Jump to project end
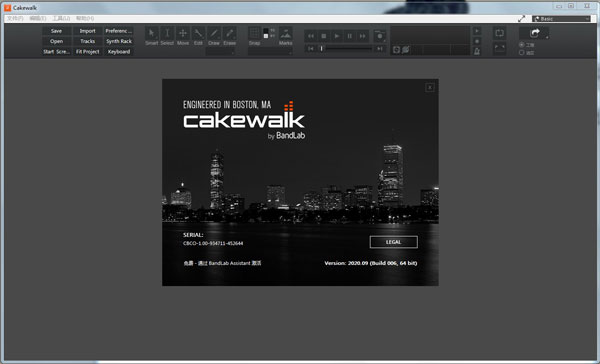The height and width of the screenshot is (364, 600). 380,49
